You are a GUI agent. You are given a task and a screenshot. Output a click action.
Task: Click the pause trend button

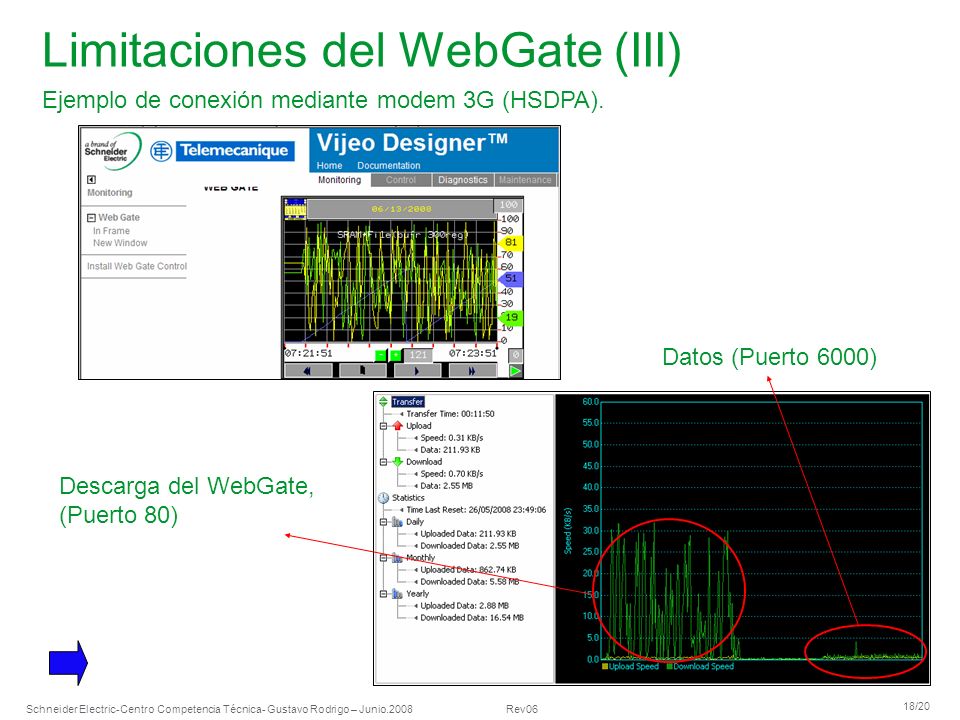362,370
